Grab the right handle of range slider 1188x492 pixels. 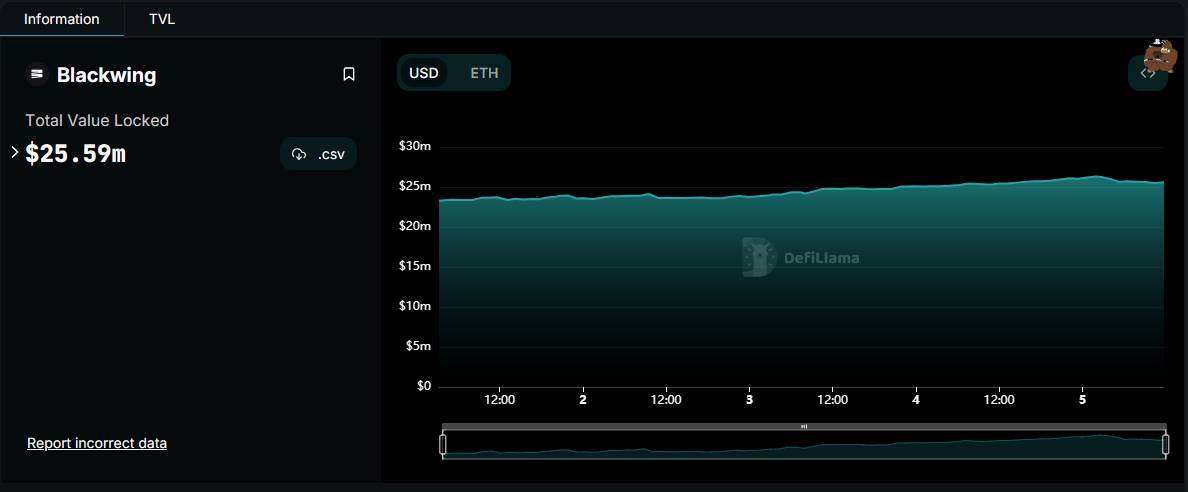click(x=1165, y=444)
